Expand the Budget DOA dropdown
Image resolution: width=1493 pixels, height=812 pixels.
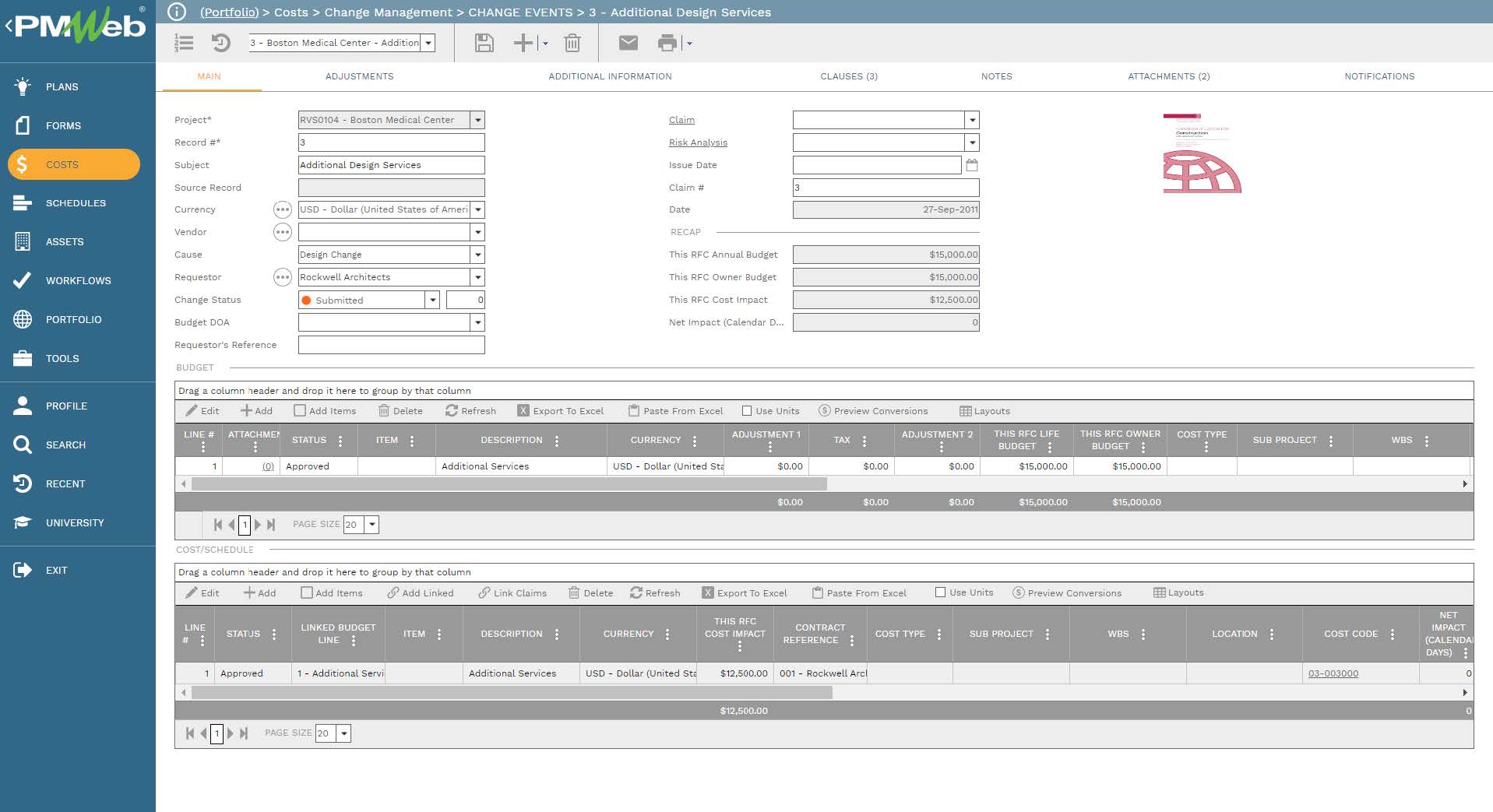[478, 322]
